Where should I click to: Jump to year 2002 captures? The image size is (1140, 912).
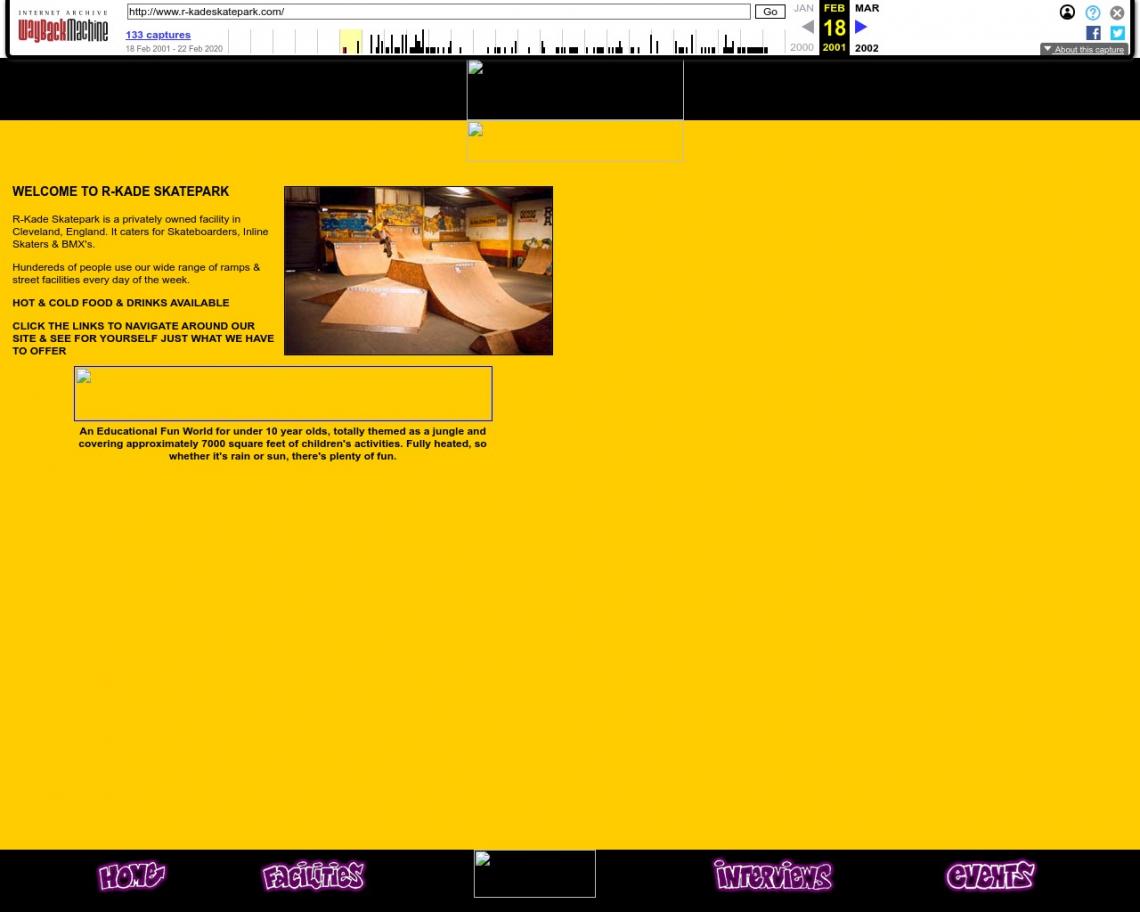pos(867,48)
